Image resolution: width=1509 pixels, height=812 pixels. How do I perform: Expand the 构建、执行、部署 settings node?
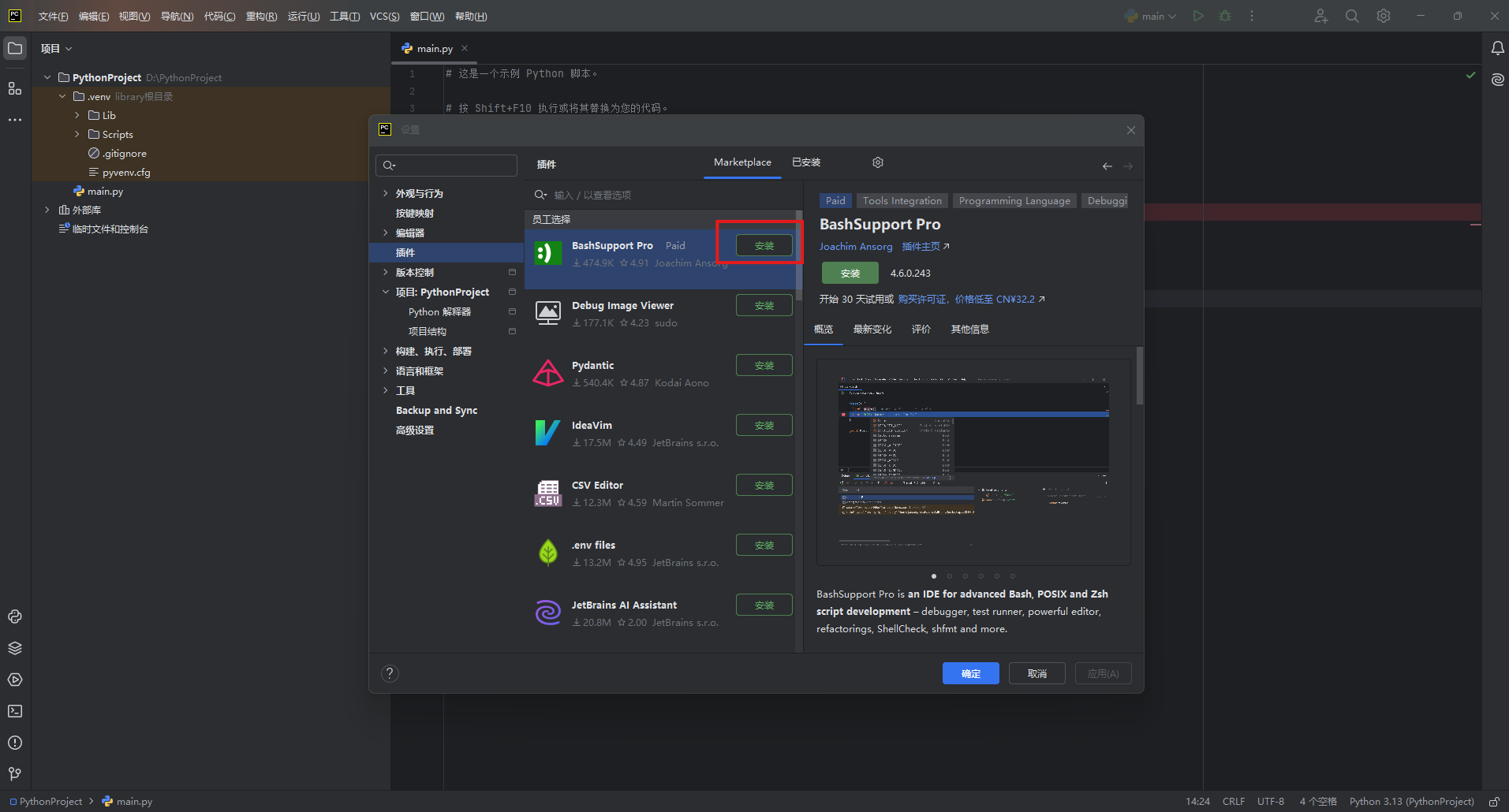[x=385, y=351]
